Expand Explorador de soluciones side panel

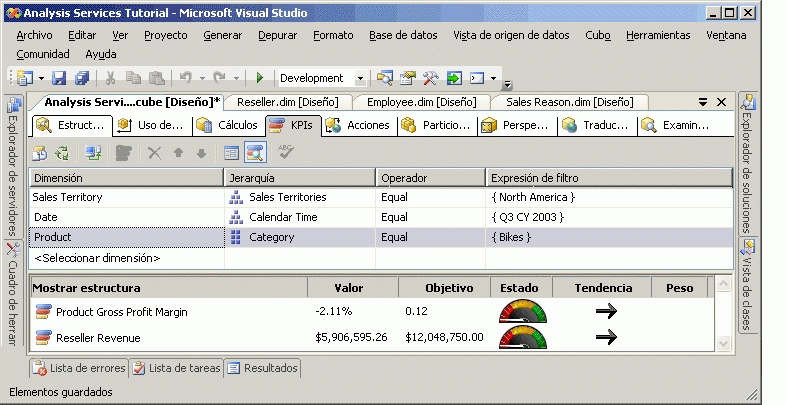click(747, 163)
